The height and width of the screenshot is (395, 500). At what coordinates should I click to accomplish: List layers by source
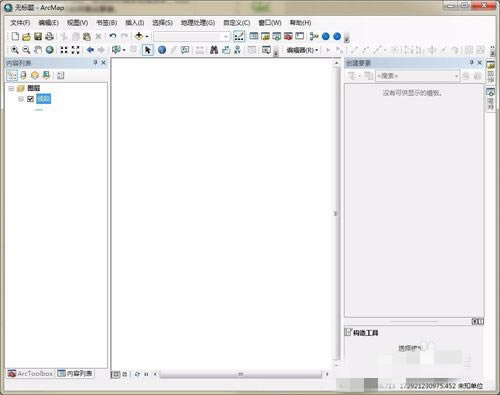[23, 75]
